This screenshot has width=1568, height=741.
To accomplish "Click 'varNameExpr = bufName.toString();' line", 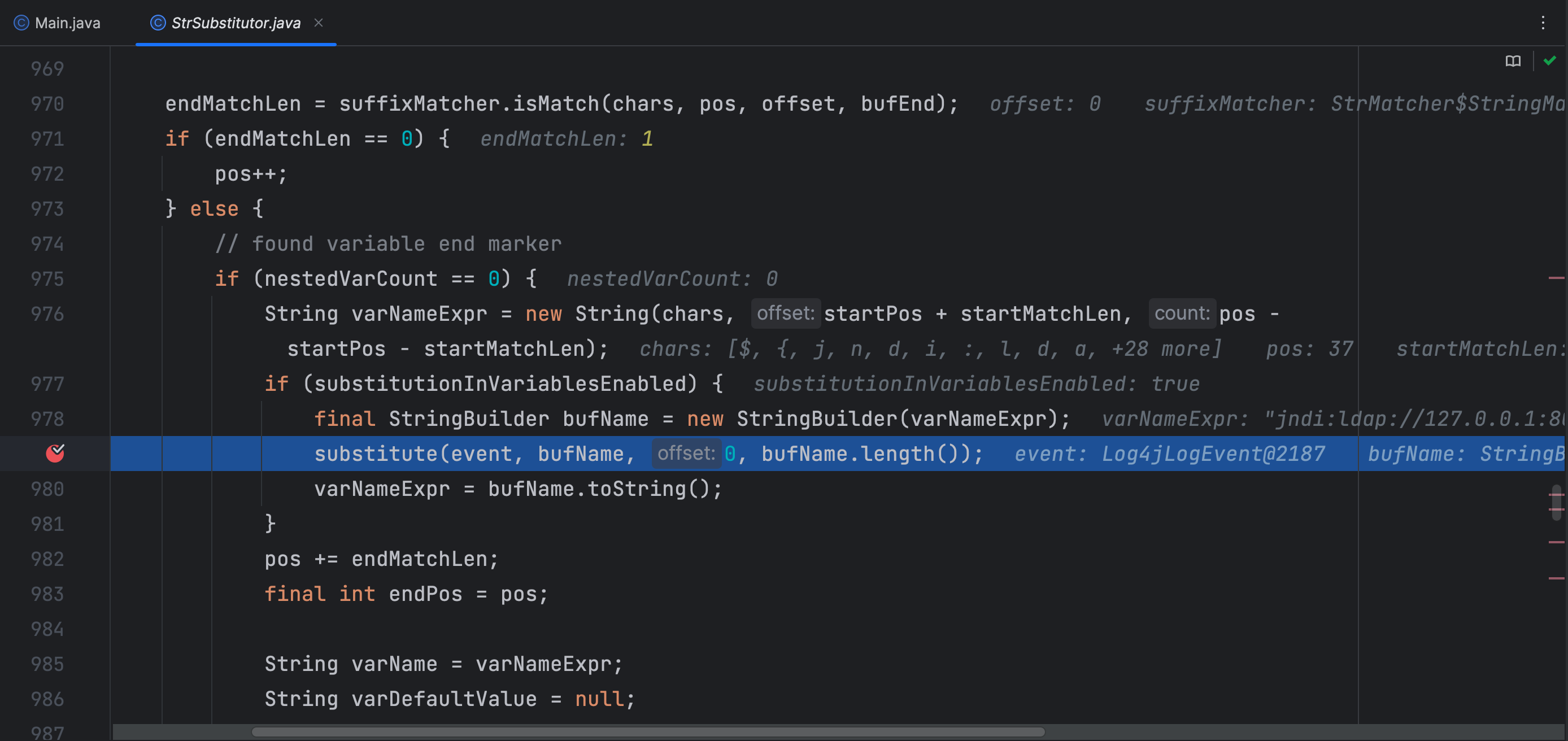I will (x=518, y=489).
